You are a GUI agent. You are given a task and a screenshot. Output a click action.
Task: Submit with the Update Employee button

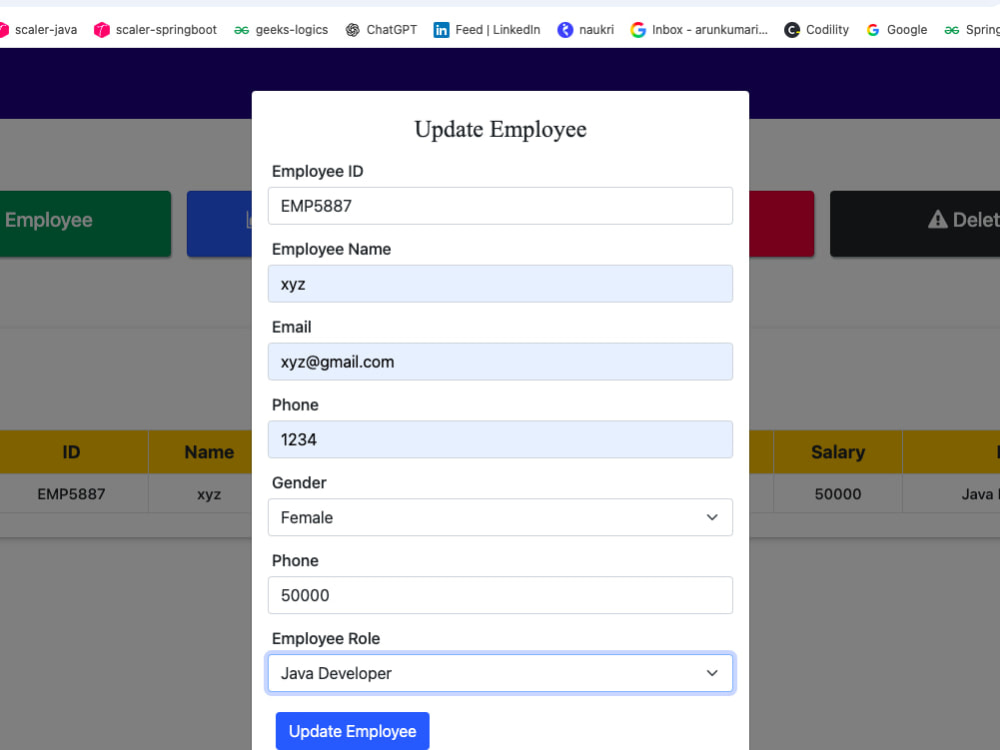point(353,731)
